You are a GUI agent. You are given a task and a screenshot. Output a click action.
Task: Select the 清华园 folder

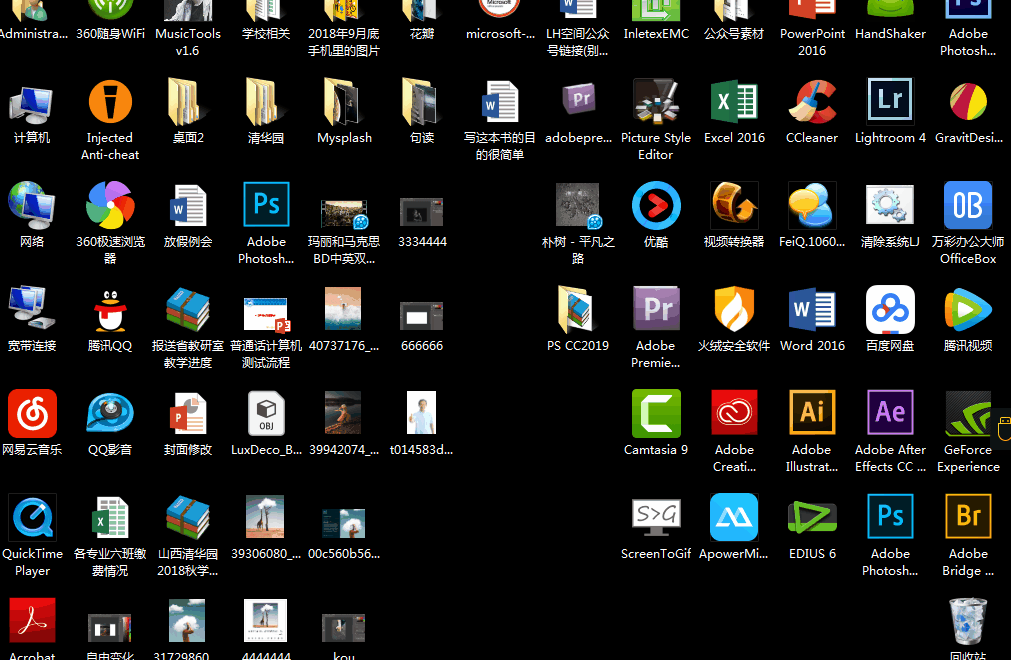[266, 102]
